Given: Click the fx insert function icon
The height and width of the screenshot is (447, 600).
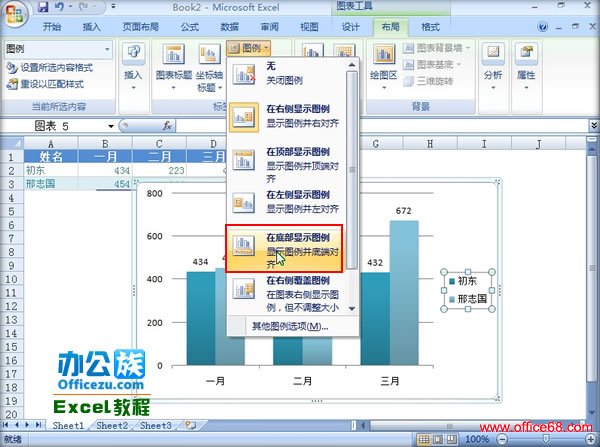Looking at the screenshot, I should click(x=167, y=126).
